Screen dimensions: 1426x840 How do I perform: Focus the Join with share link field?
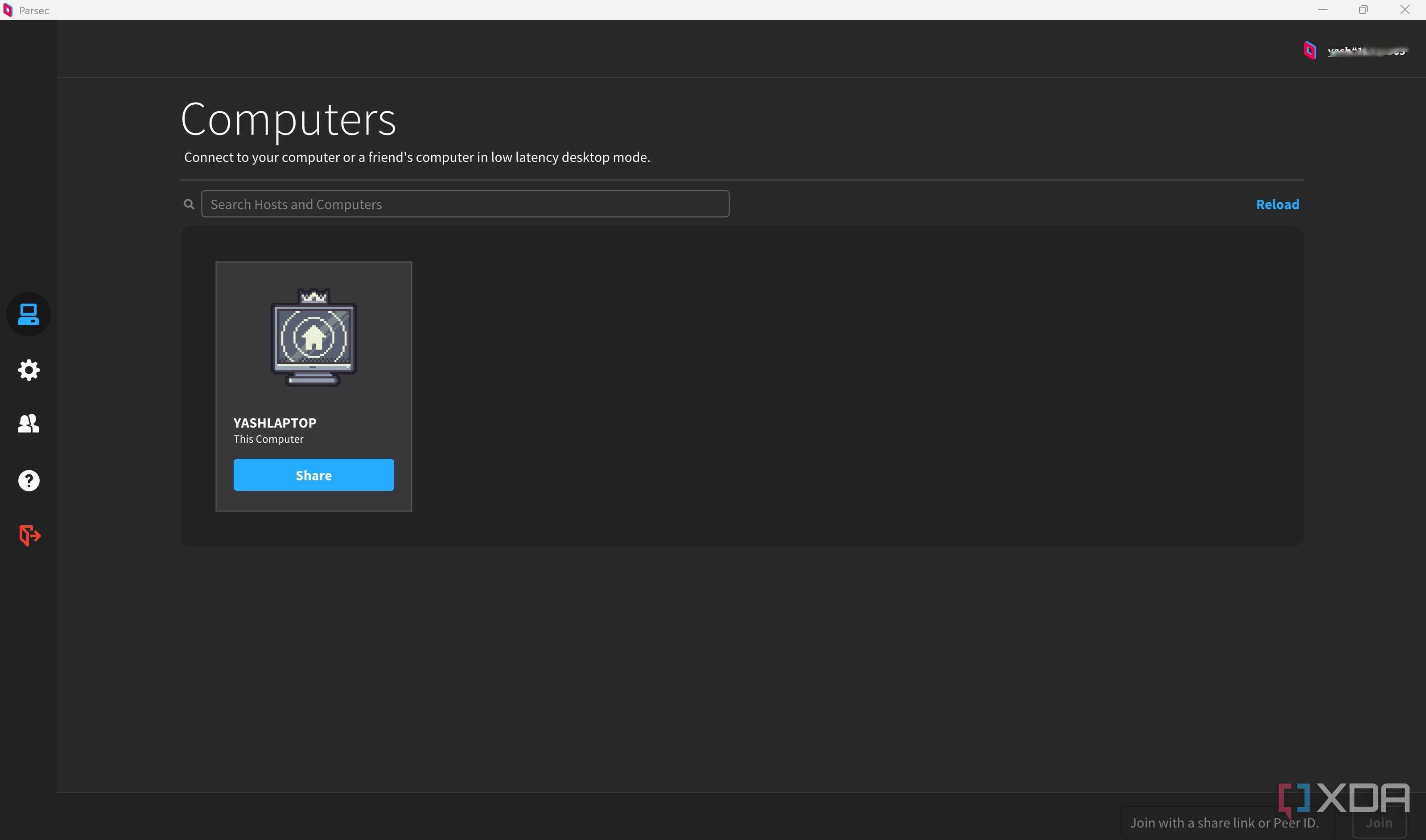coord(1227,823)
